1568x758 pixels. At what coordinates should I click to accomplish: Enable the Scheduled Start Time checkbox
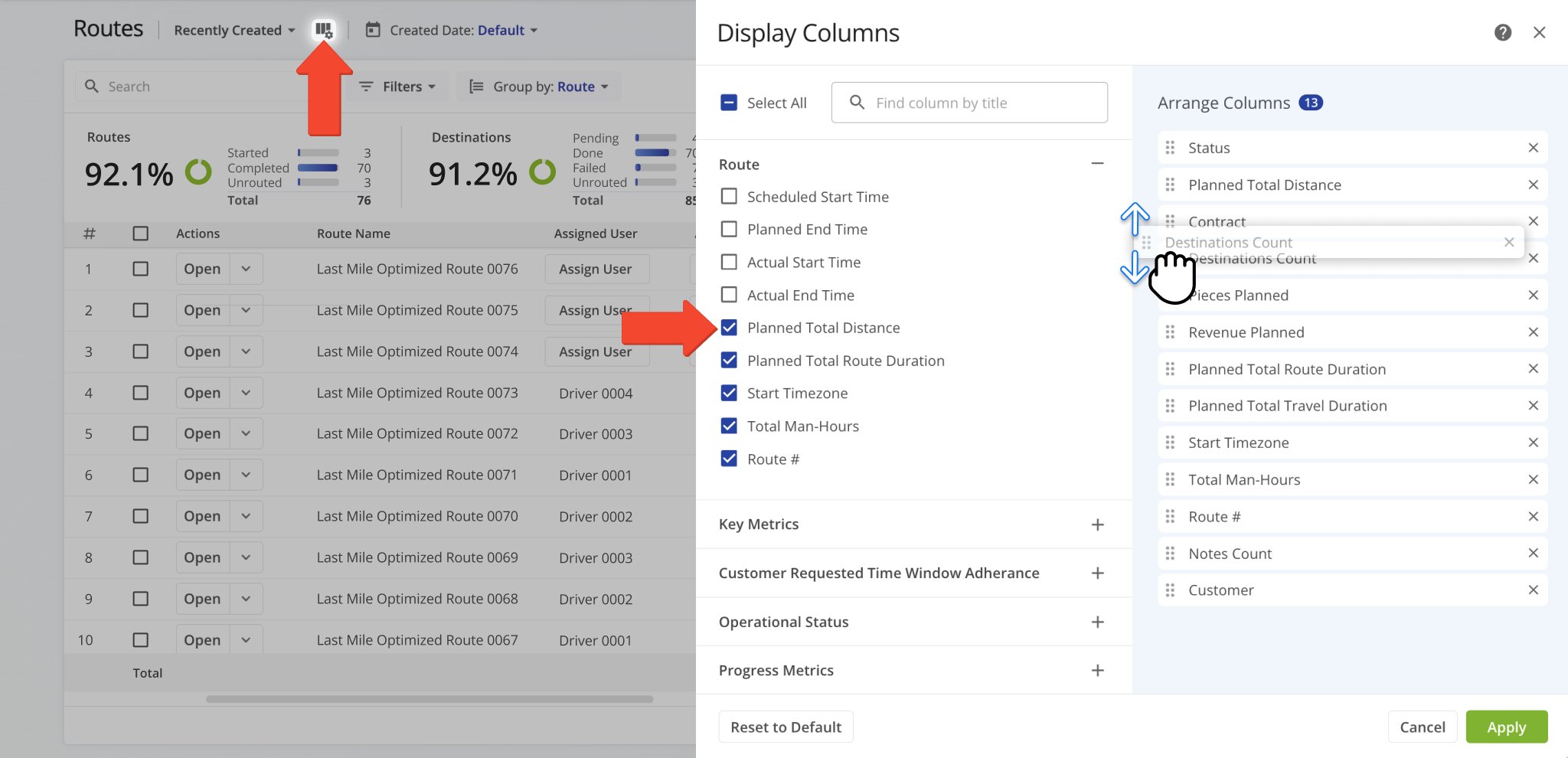tap(728, 196)
